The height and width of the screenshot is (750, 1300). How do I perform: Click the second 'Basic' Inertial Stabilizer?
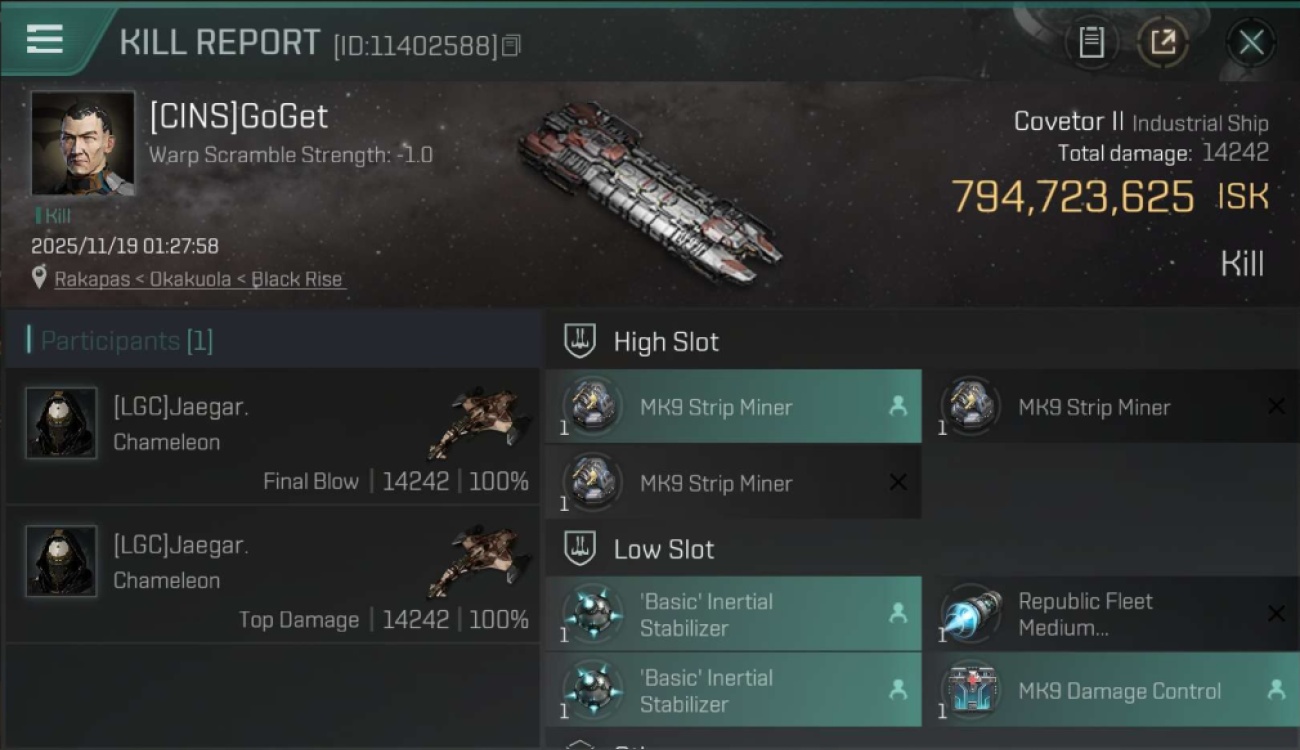[x=733, y=690]
